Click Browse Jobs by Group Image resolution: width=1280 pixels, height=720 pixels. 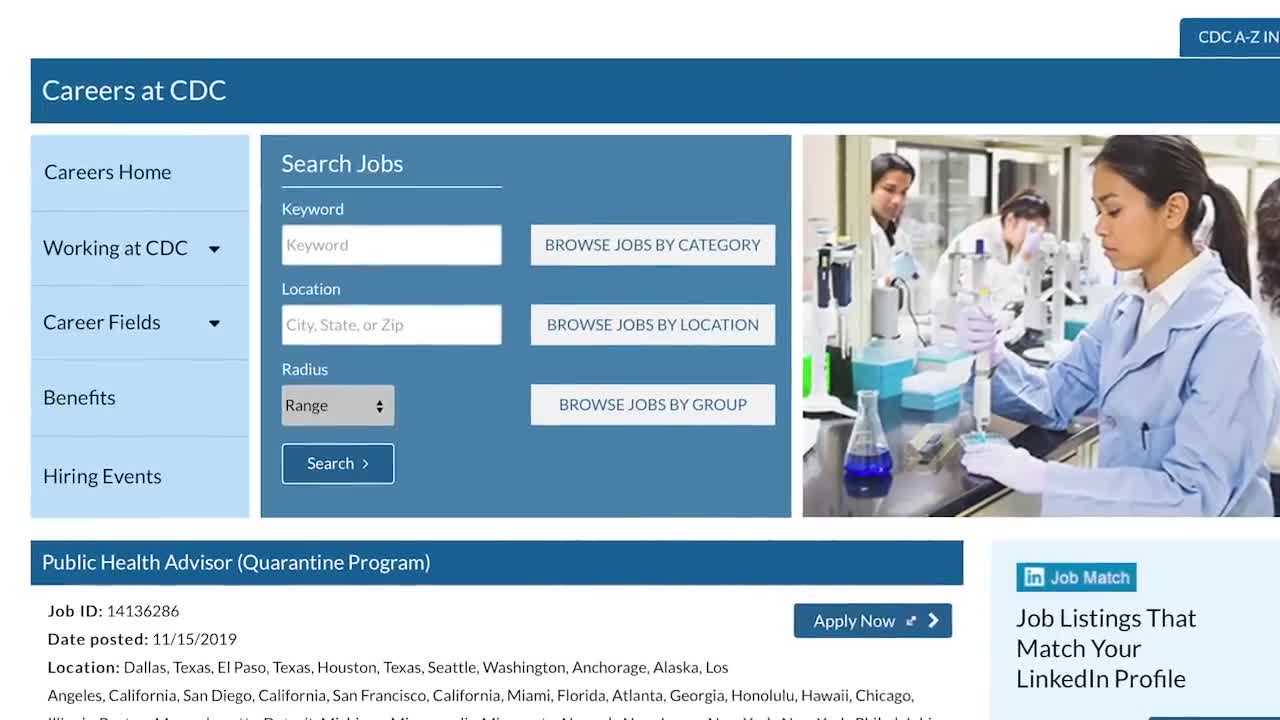point(653,405)
